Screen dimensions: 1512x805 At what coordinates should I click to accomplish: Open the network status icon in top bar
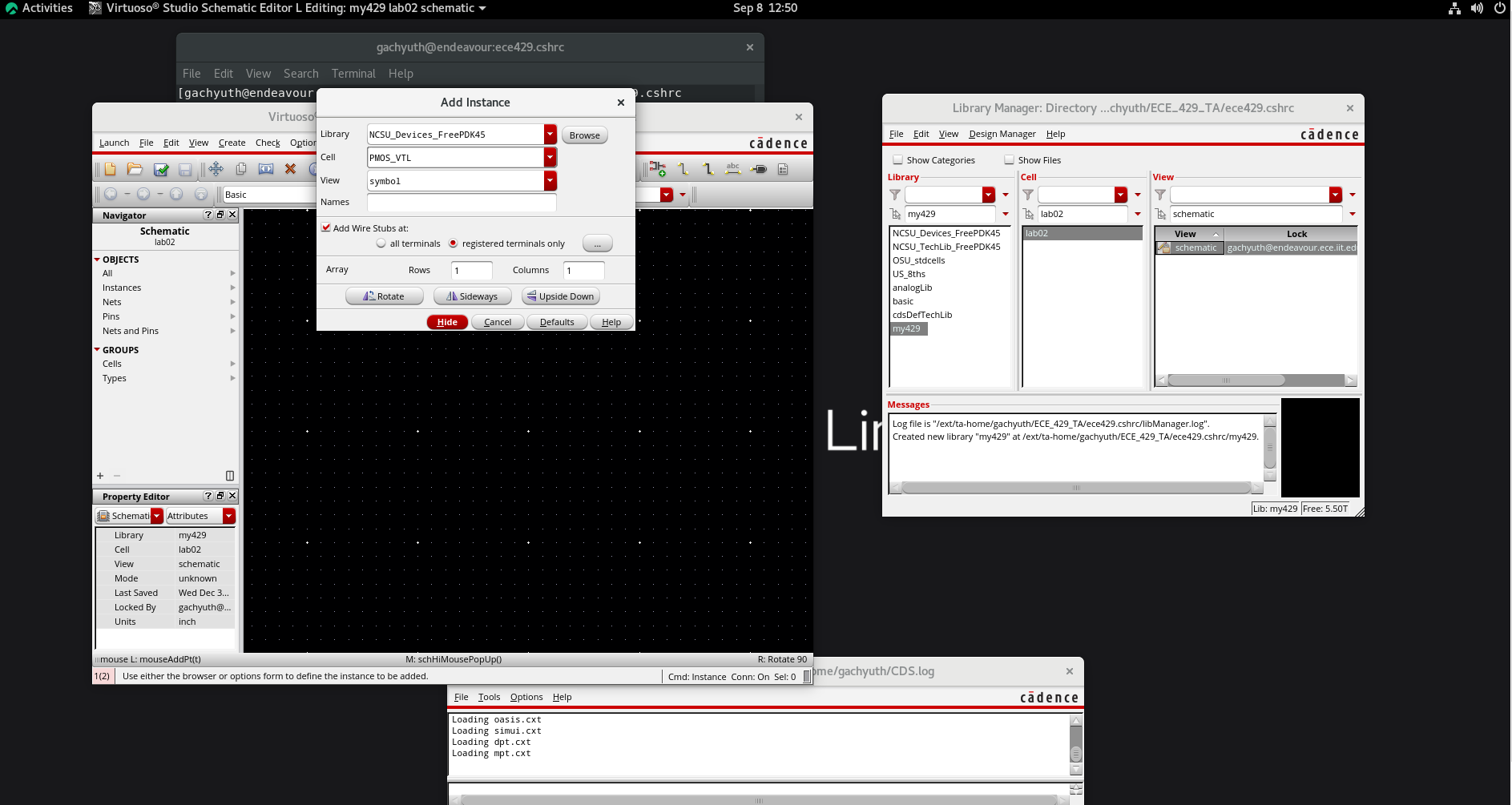(1454, 8)
